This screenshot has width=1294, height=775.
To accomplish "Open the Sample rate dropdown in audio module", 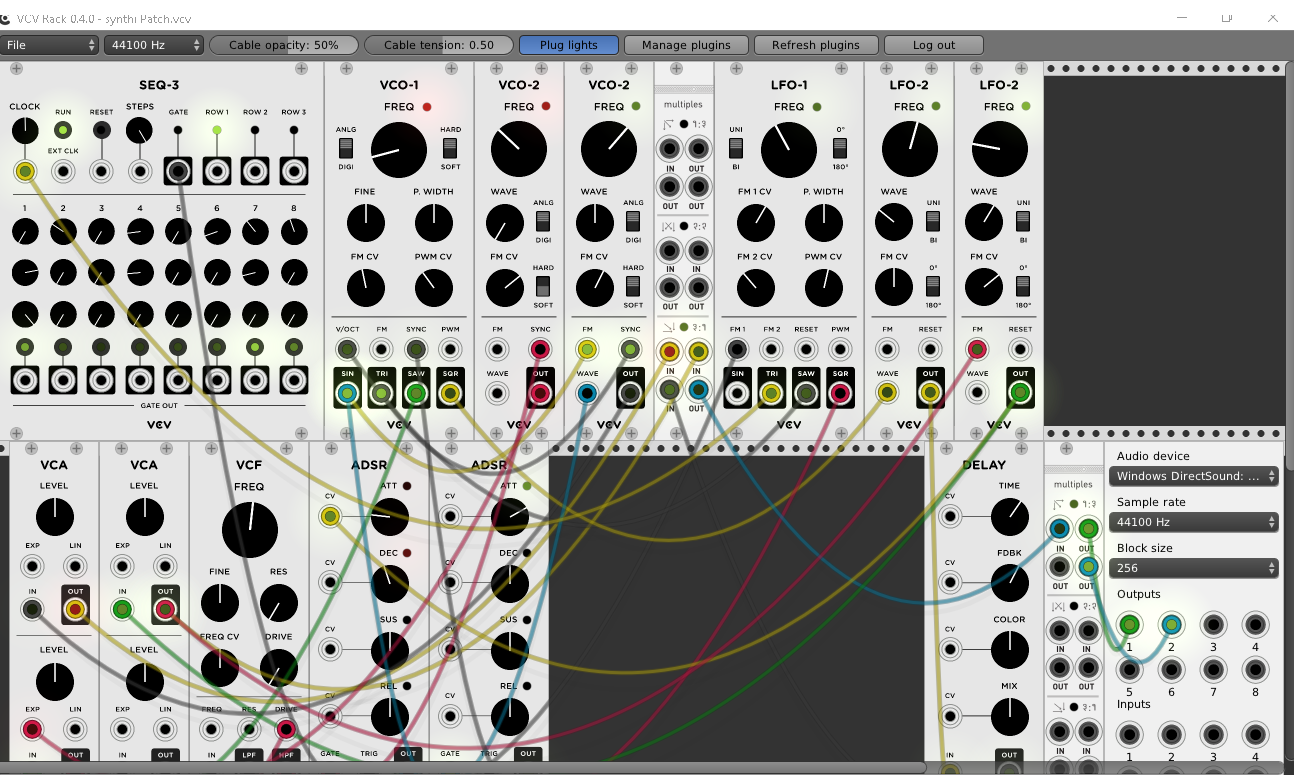I will [1193, 522].
